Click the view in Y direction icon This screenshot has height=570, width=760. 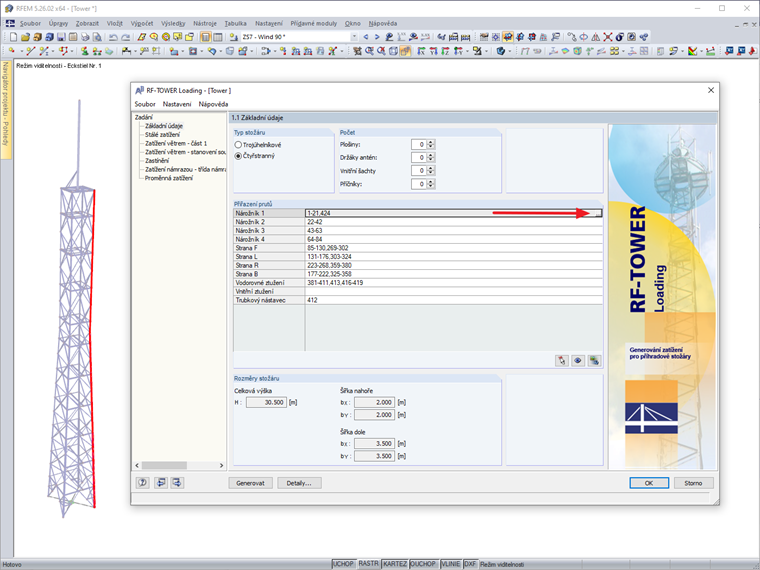pyautogui.click(x=433, y=50)
